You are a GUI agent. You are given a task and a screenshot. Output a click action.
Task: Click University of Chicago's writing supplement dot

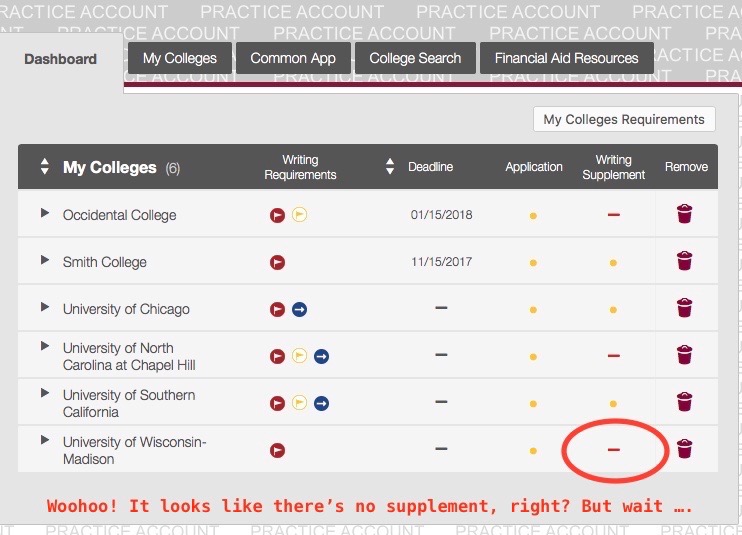(x=613, y=310)
